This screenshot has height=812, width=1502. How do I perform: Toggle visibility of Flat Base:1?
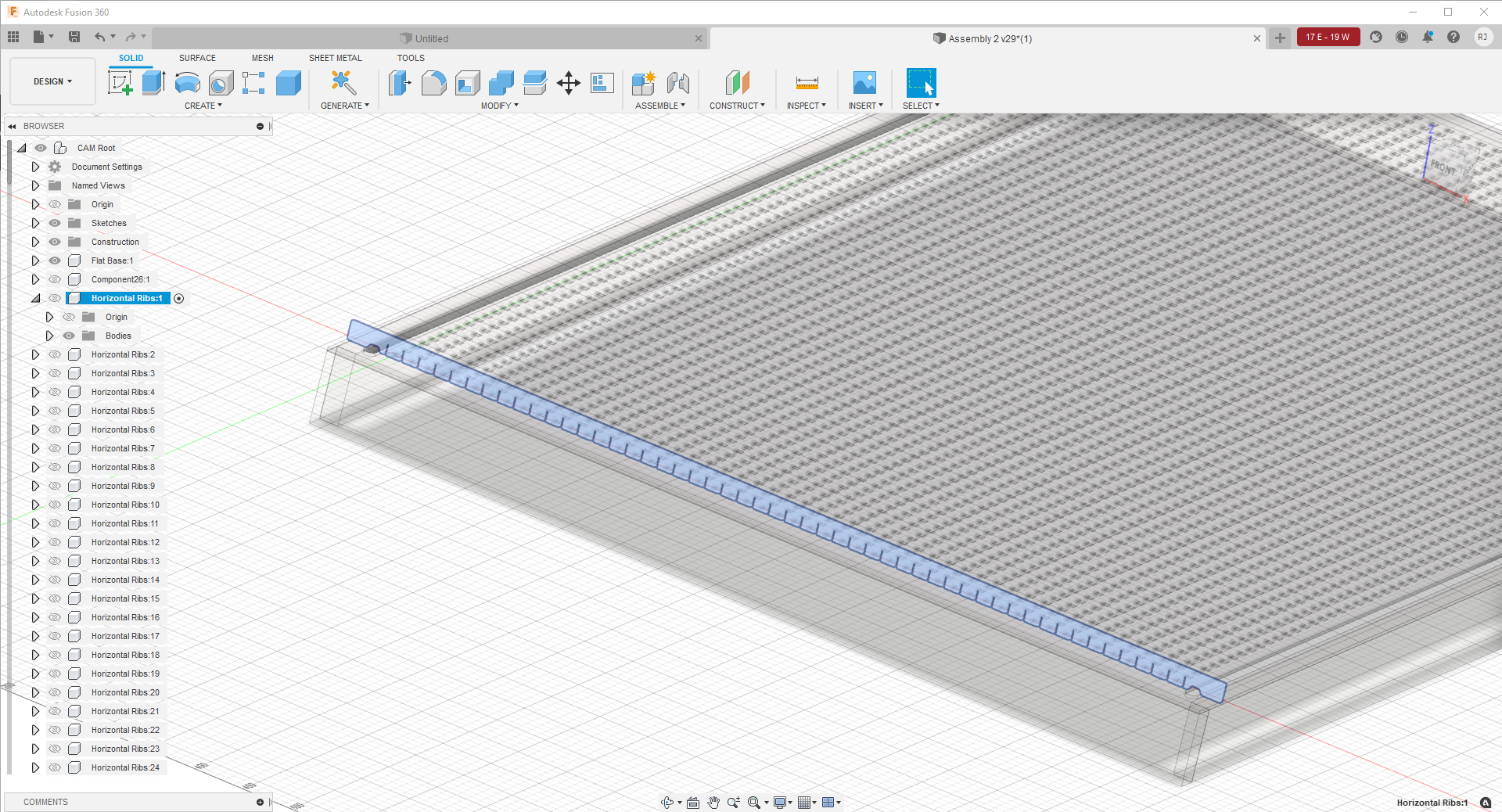[x=54, y=260]
